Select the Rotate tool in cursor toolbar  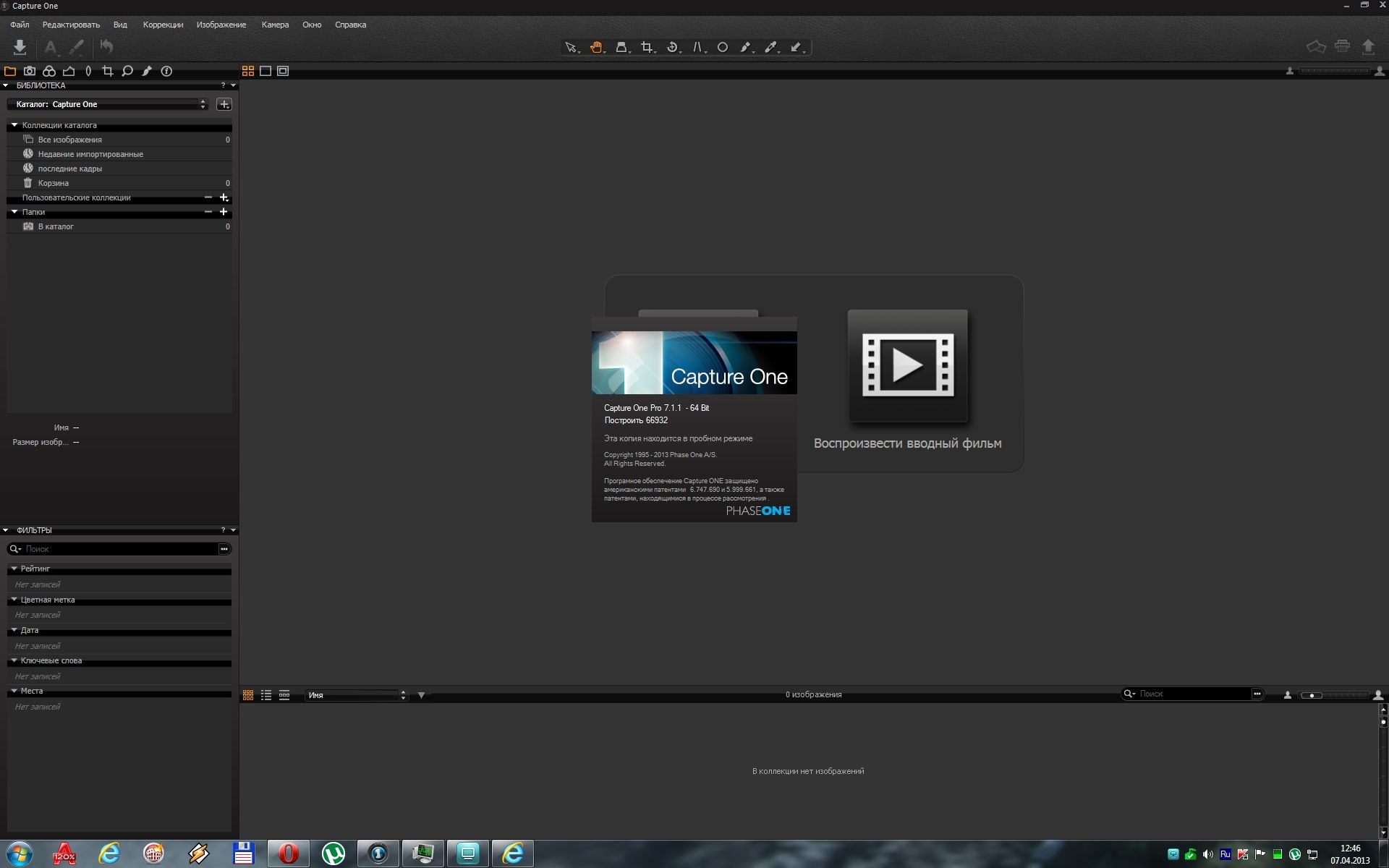pyautogui.click(x=672, y=47)
